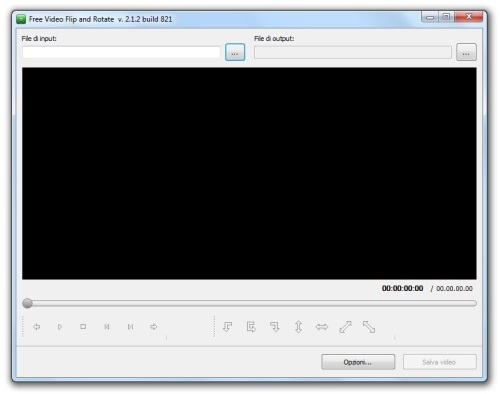The width and height of the screenshot is (500, 394).
Task: Click the 'File di output:' label
Action: coord(274,39)
